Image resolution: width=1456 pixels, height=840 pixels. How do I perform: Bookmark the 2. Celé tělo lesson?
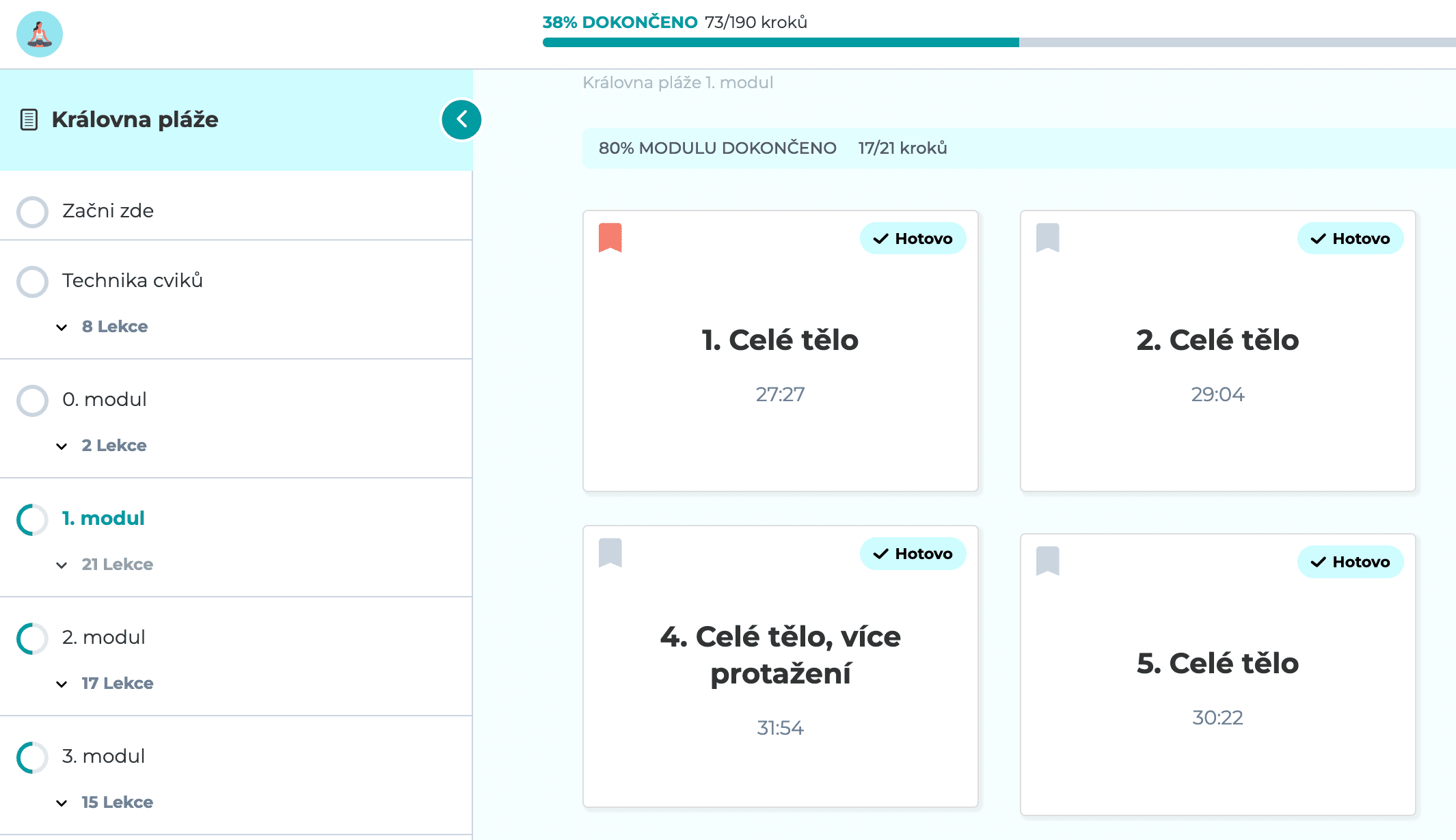[x=1047, y=237]
